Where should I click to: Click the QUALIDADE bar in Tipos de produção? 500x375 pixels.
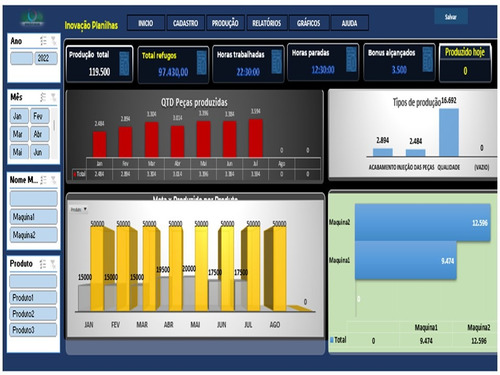pyautogui.click(x=449, y=132)
